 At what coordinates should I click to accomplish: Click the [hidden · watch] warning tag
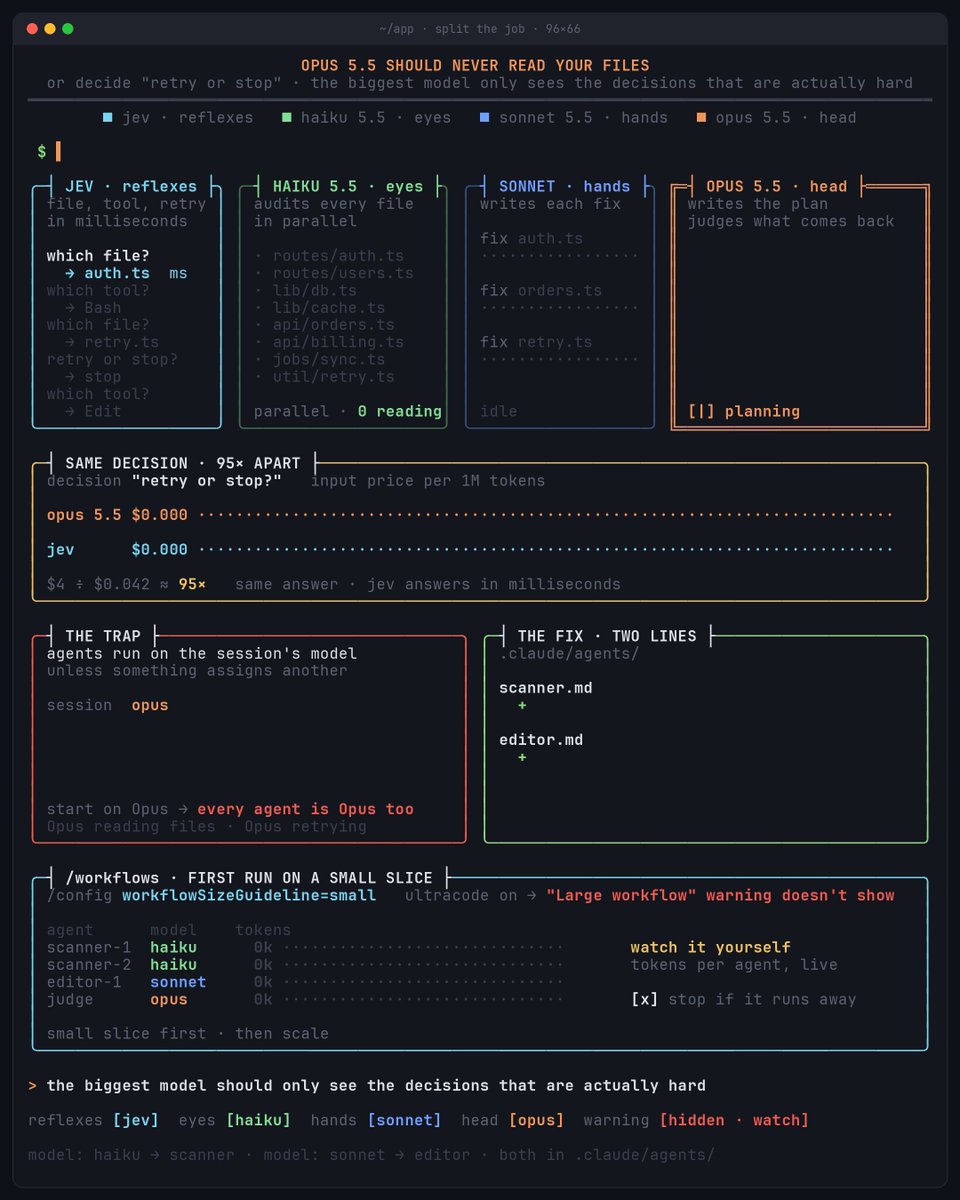tap(734, 1120)
